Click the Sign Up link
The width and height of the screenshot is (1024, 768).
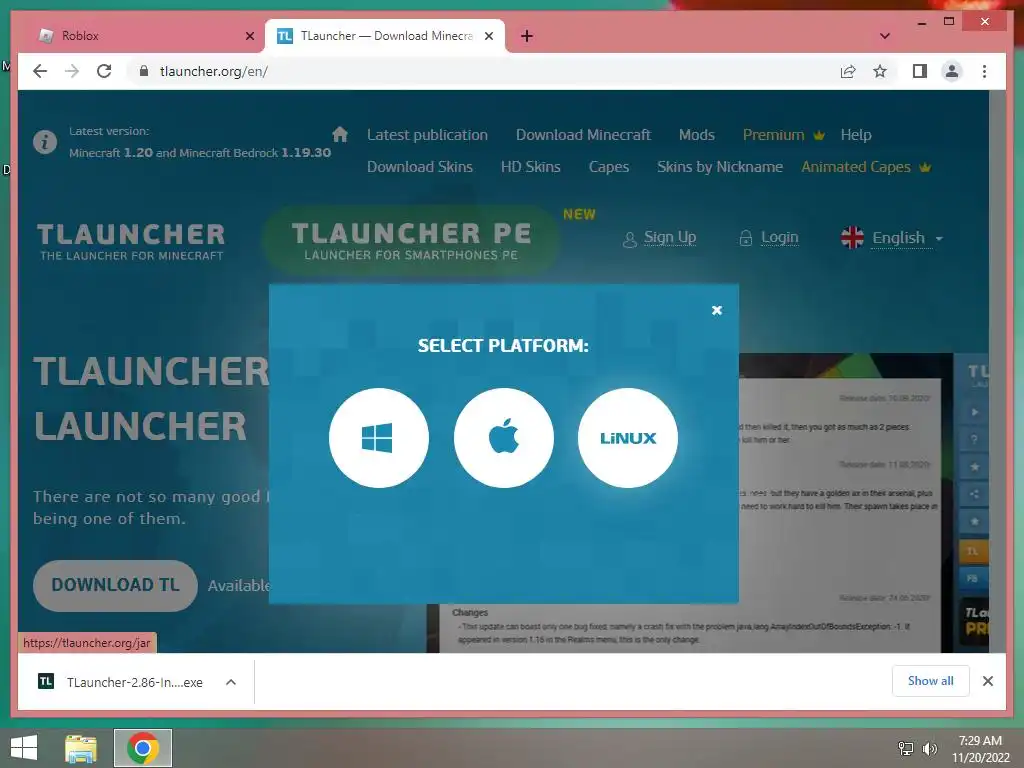(x=669, y=237)
